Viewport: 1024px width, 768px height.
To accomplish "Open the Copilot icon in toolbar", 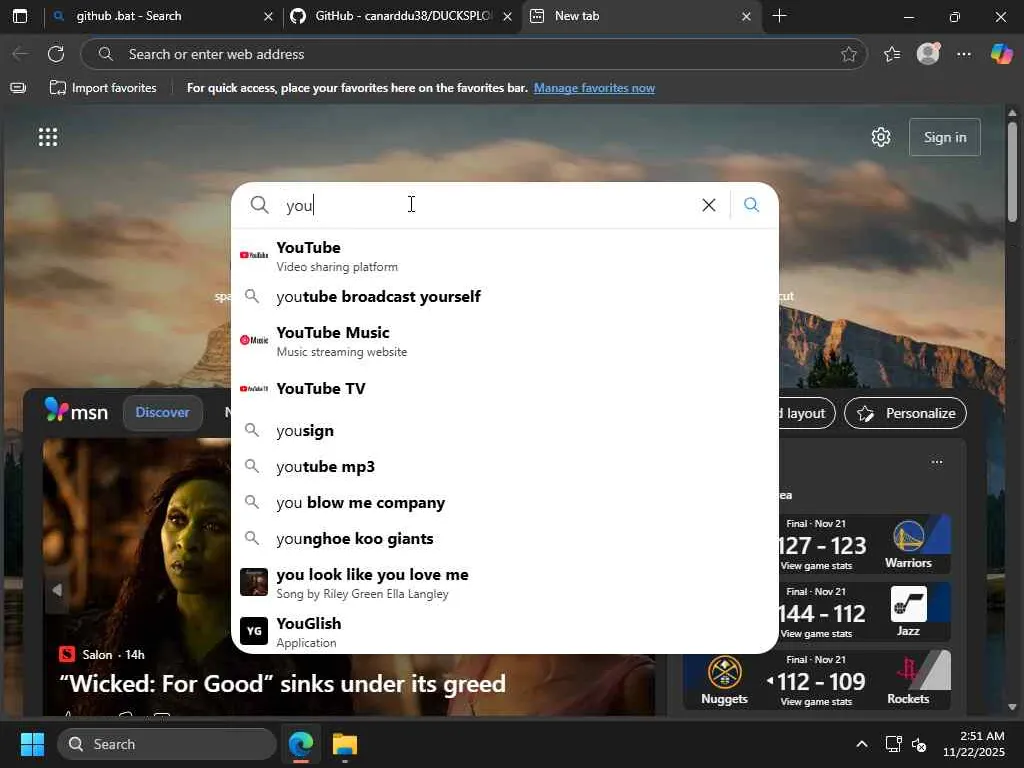I will pyautogui.click(x=1001, y=54).
